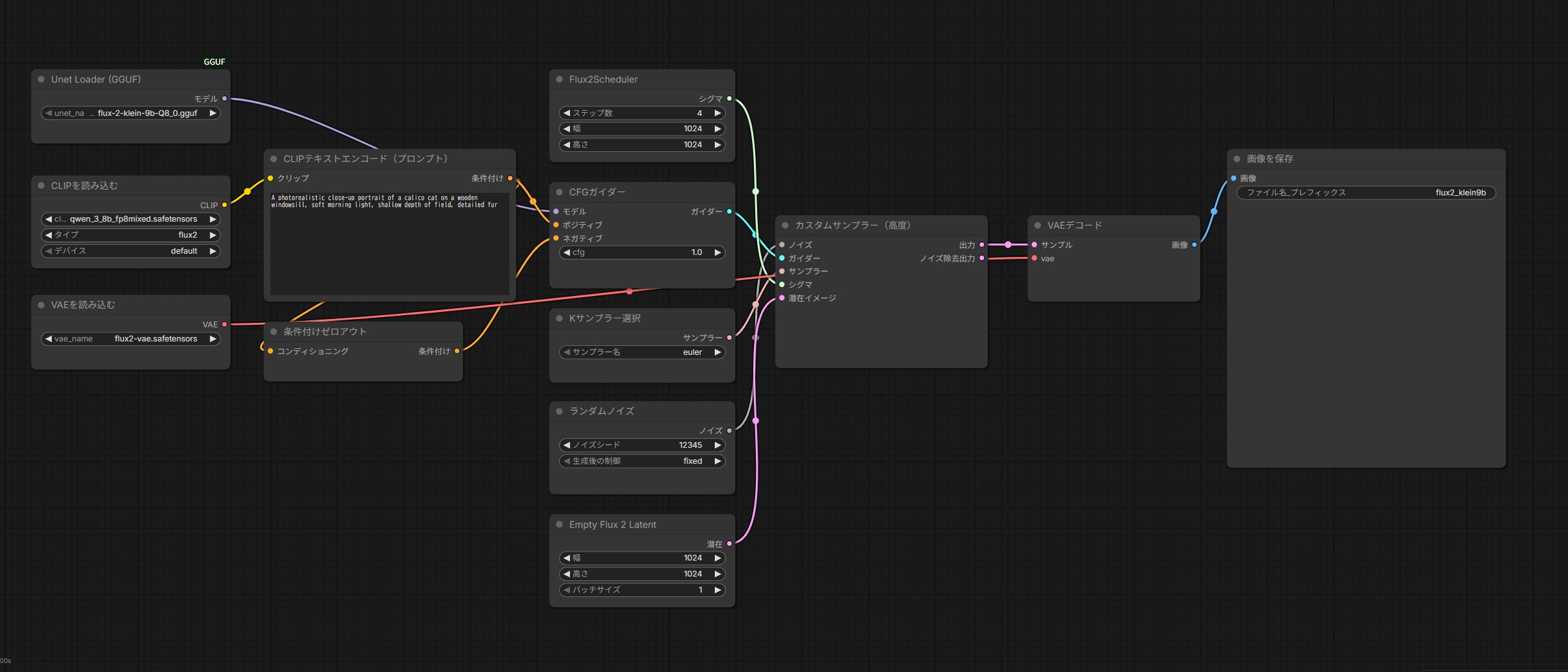1568x672 pixels.
Task: Collapse the CLIPテキストエンコード node via title dot
Action: [x=274, y=159]
